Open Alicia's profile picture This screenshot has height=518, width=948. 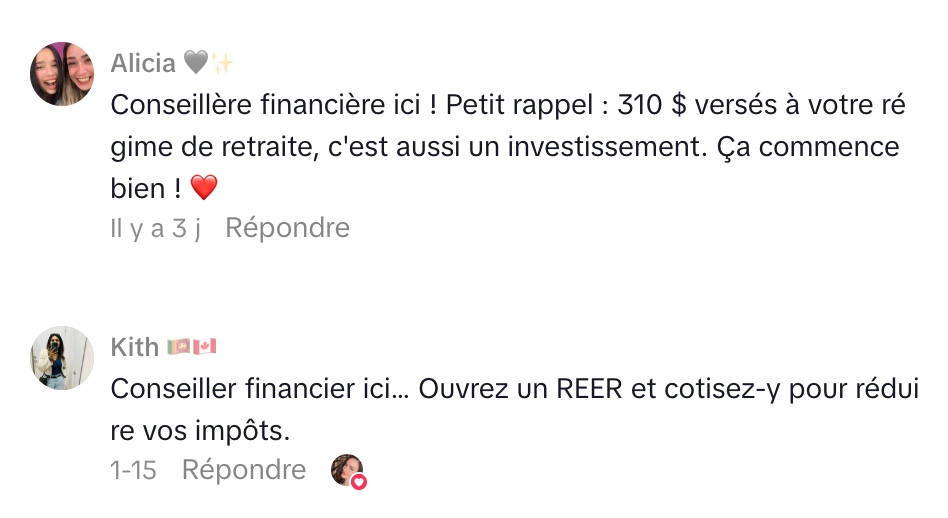[x=62, y=74]
